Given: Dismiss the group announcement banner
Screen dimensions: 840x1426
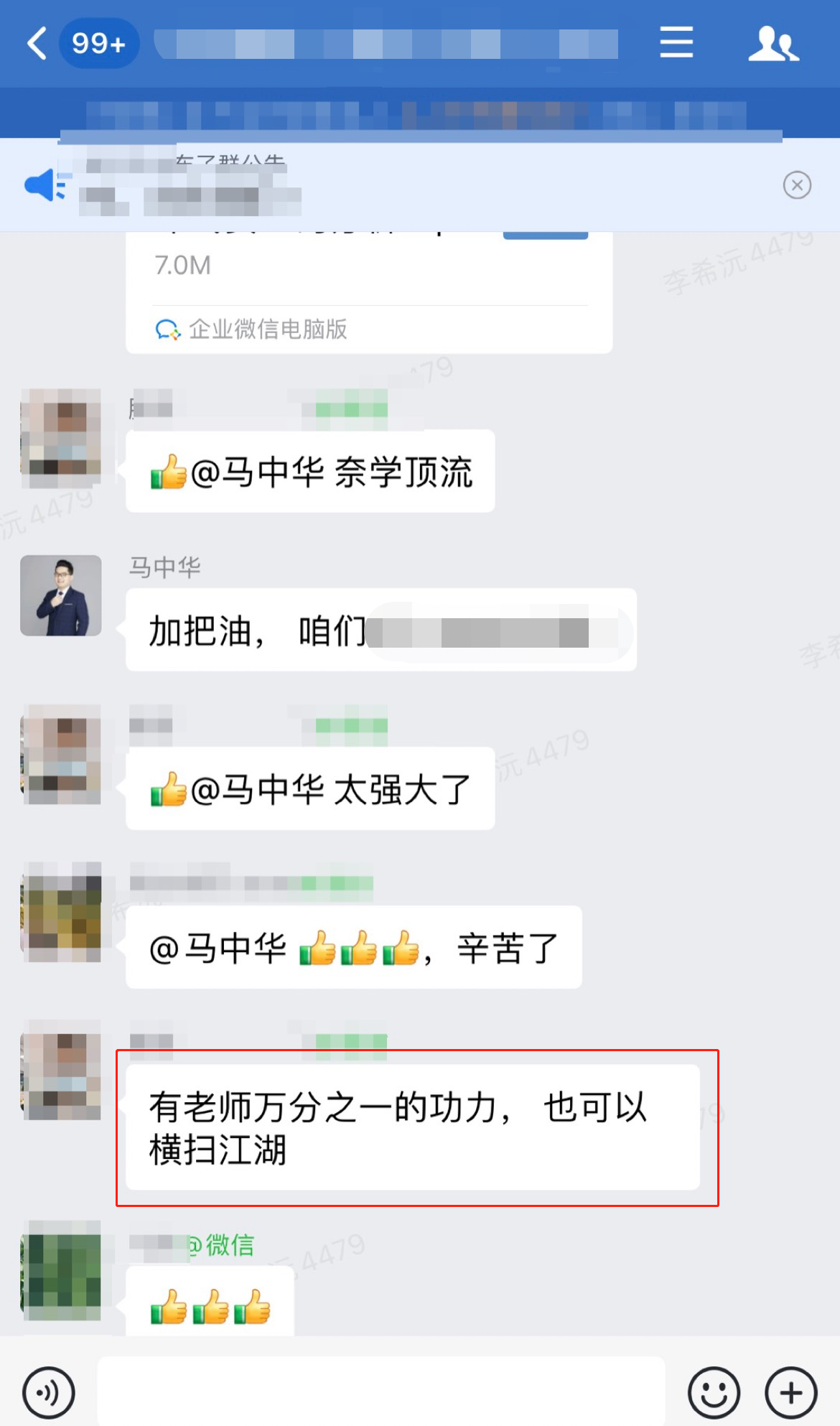Looking at the screenshot, I should [x=797, y=185].
